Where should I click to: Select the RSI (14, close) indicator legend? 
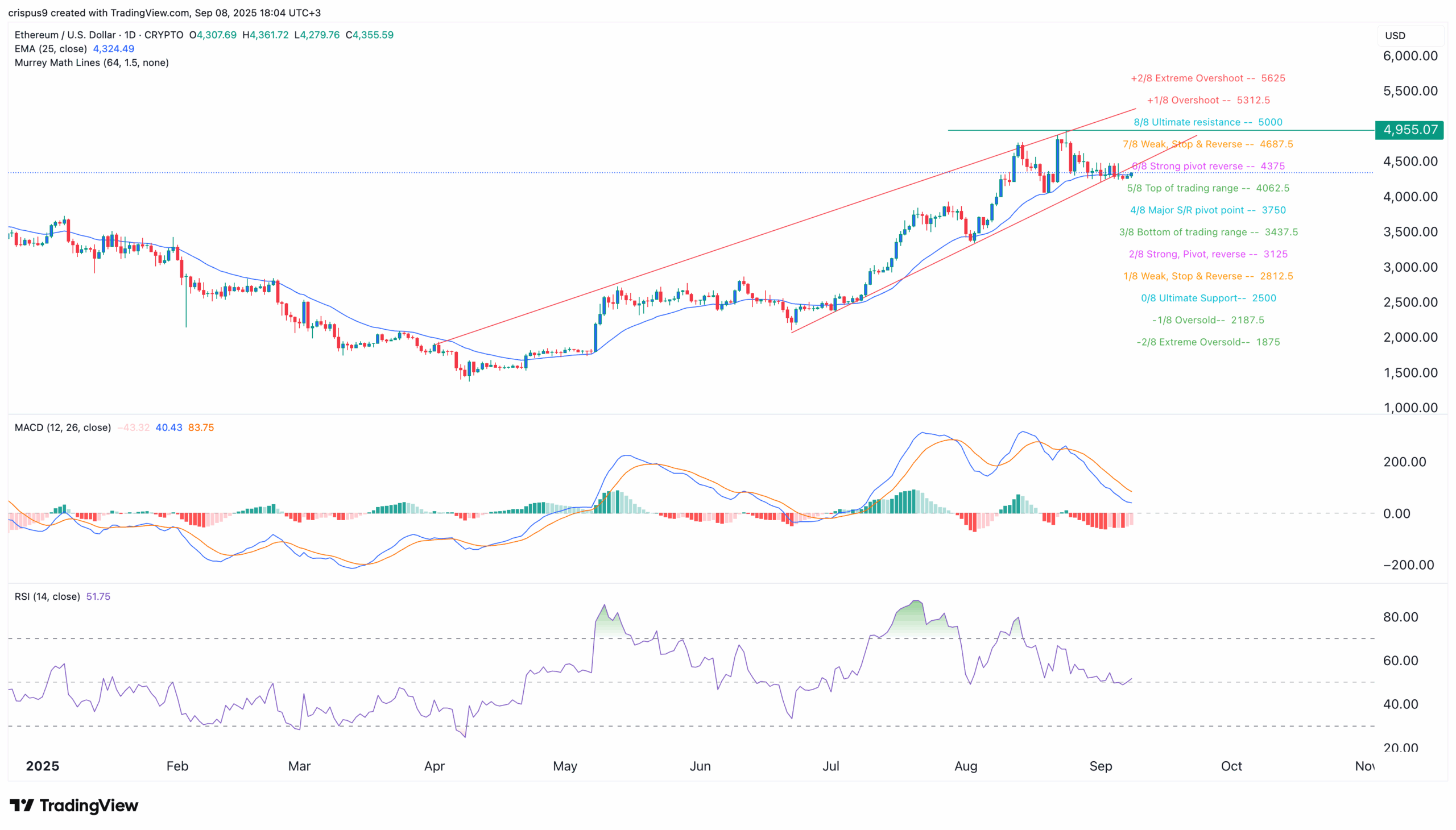click(47, 596)
